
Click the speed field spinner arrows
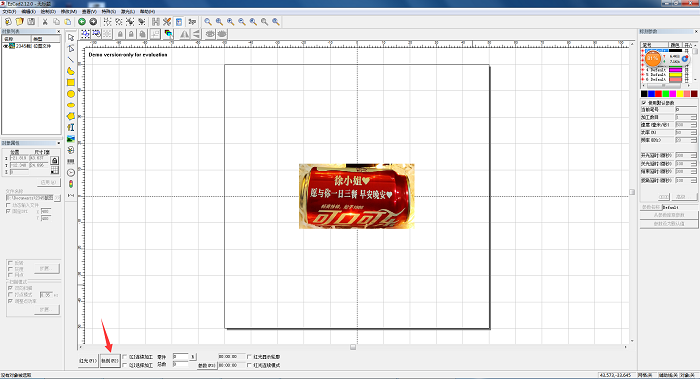click(x=693, y=125)
